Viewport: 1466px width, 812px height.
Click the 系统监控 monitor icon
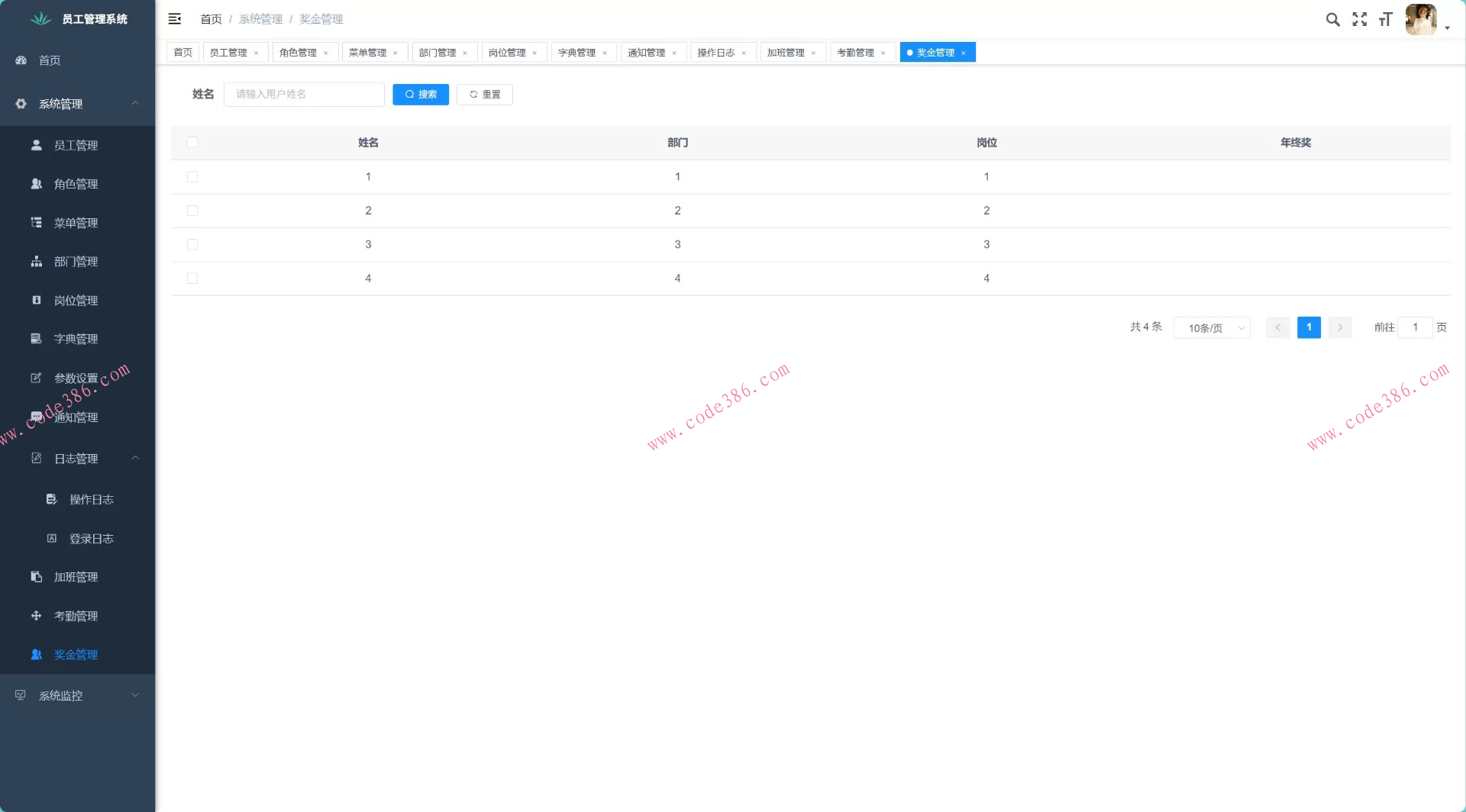[x=21, y=695]
